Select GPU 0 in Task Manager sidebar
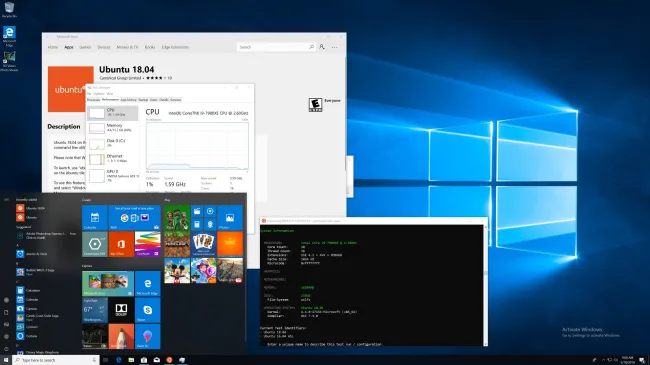 pos(113,175)
